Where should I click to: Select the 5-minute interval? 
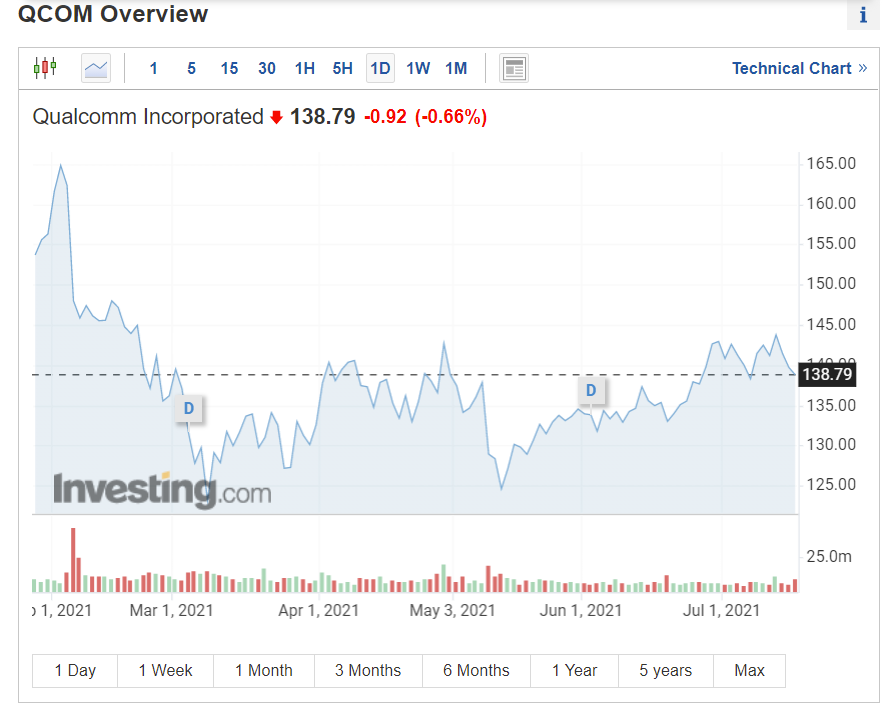coord(191,68)
